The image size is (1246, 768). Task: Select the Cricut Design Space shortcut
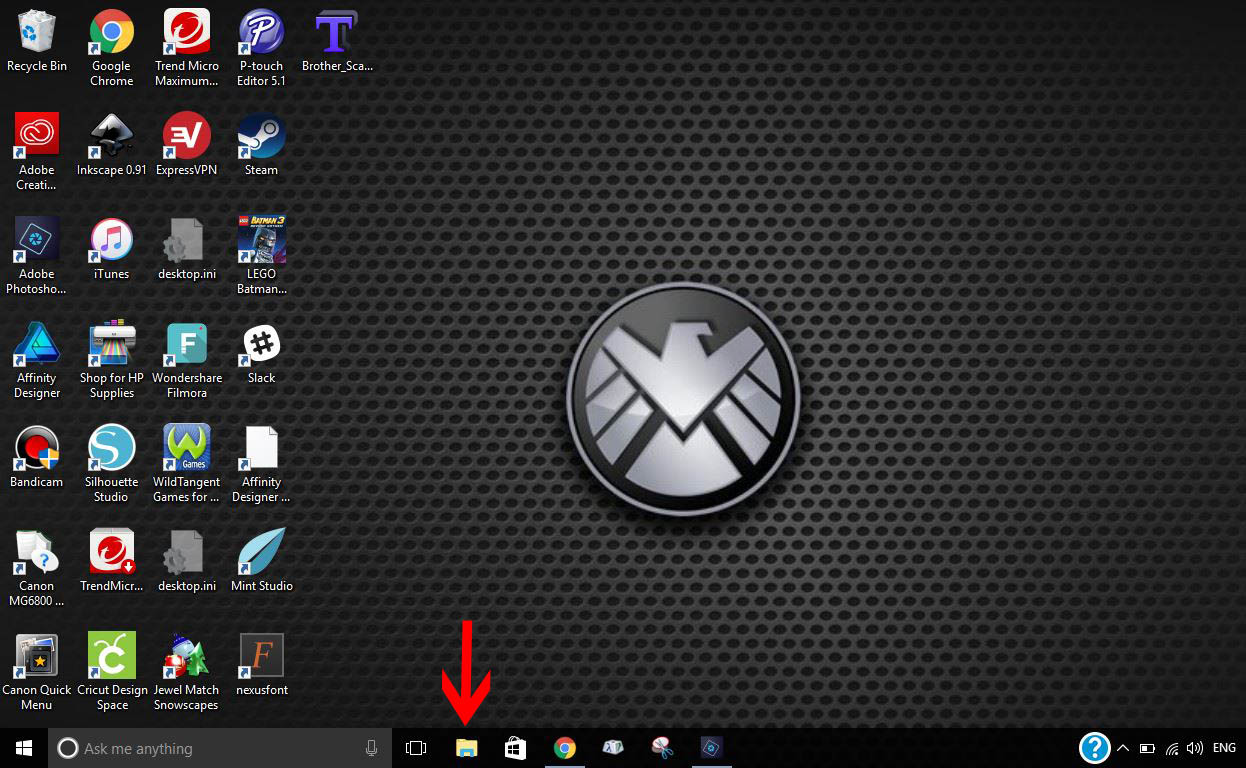tap(111, 671)
